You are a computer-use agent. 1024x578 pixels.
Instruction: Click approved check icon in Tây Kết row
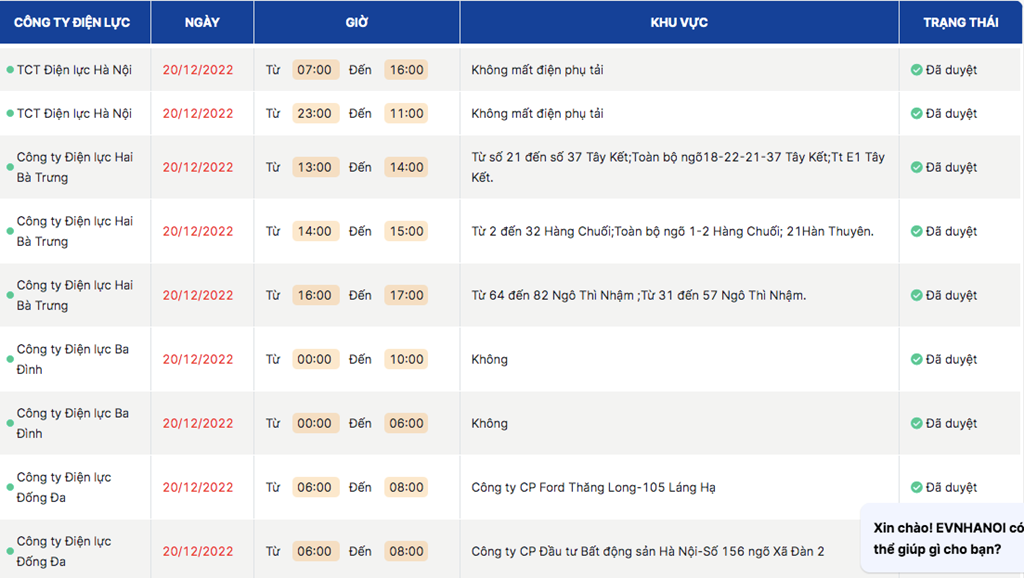coord(916,167)
